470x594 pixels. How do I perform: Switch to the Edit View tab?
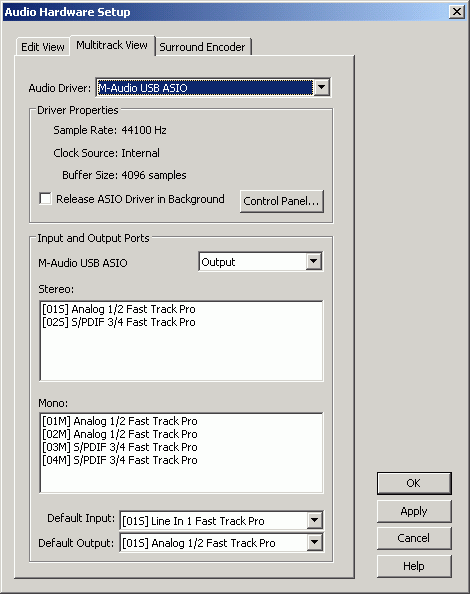point(43,47)
